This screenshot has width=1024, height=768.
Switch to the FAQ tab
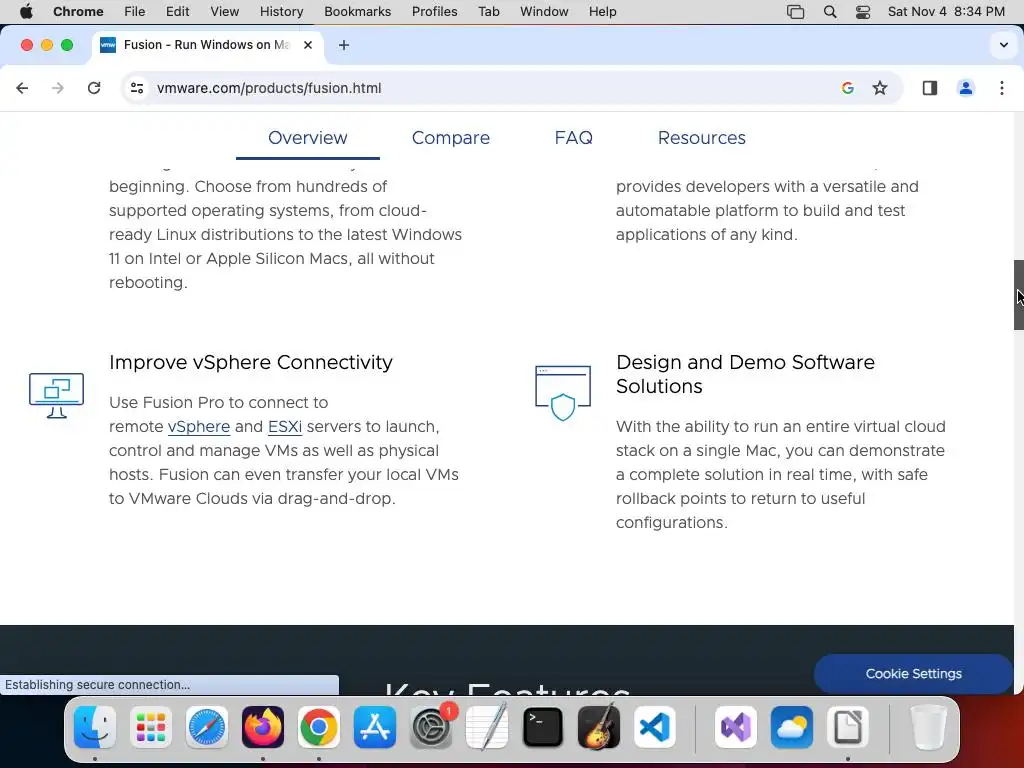point(573,138)
